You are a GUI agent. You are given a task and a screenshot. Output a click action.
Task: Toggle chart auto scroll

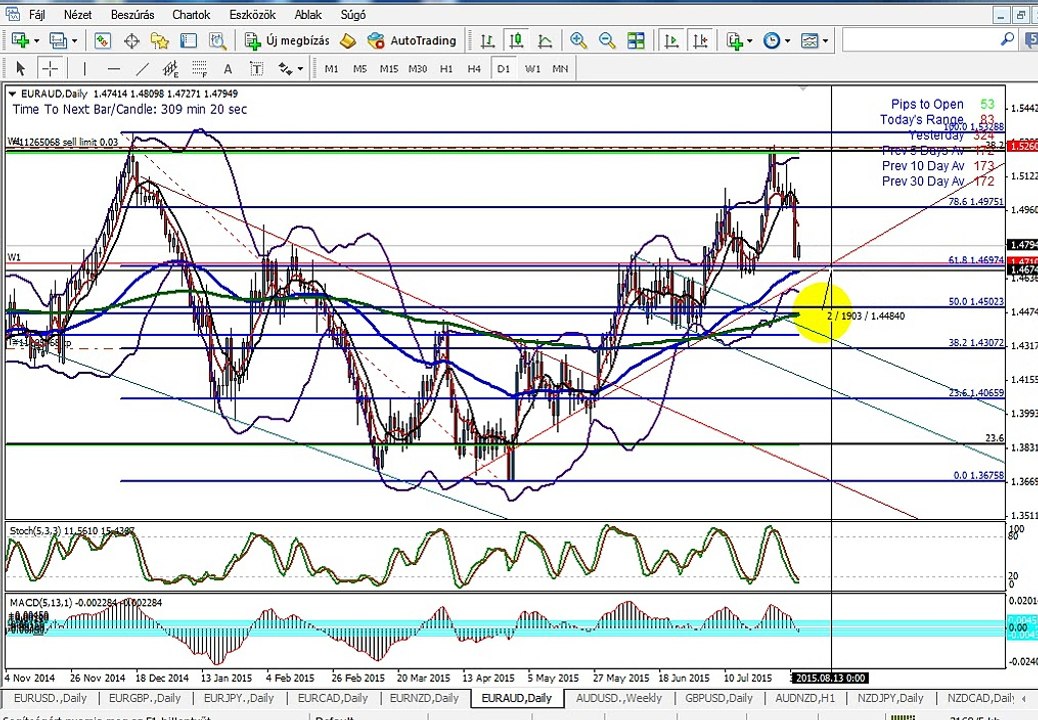671,41
